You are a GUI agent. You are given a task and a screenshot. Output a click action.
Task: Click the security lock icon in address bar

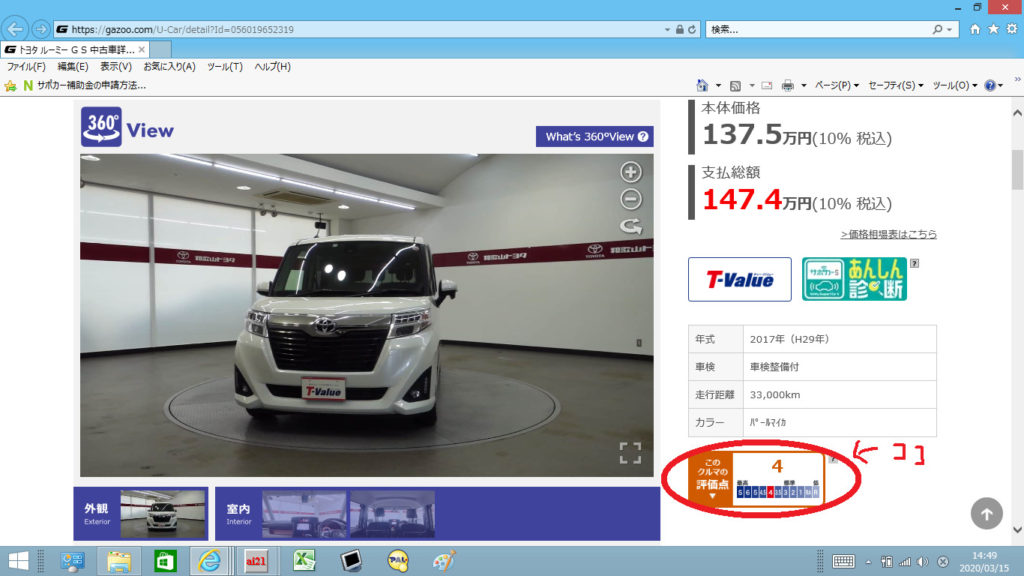[x=680, y=29]
